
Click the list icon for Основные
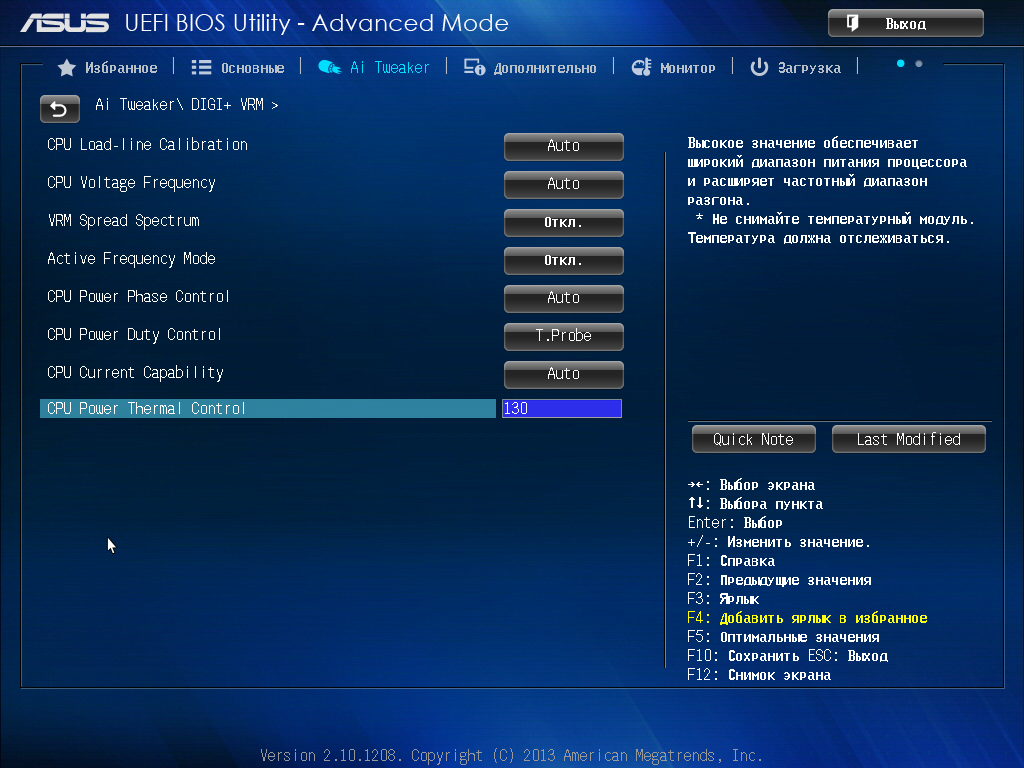(201, 68)
